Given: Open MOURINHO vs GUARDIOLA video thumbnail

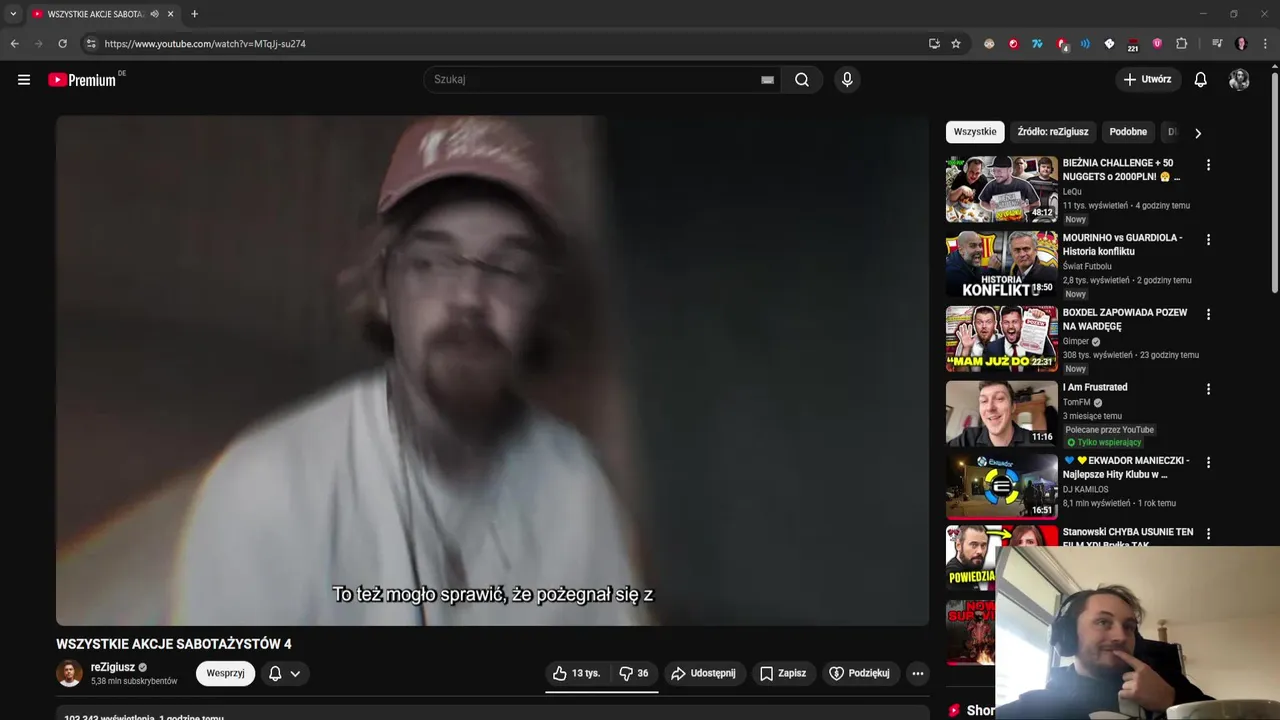Looking at the screenshot, I should point(1001,264).
